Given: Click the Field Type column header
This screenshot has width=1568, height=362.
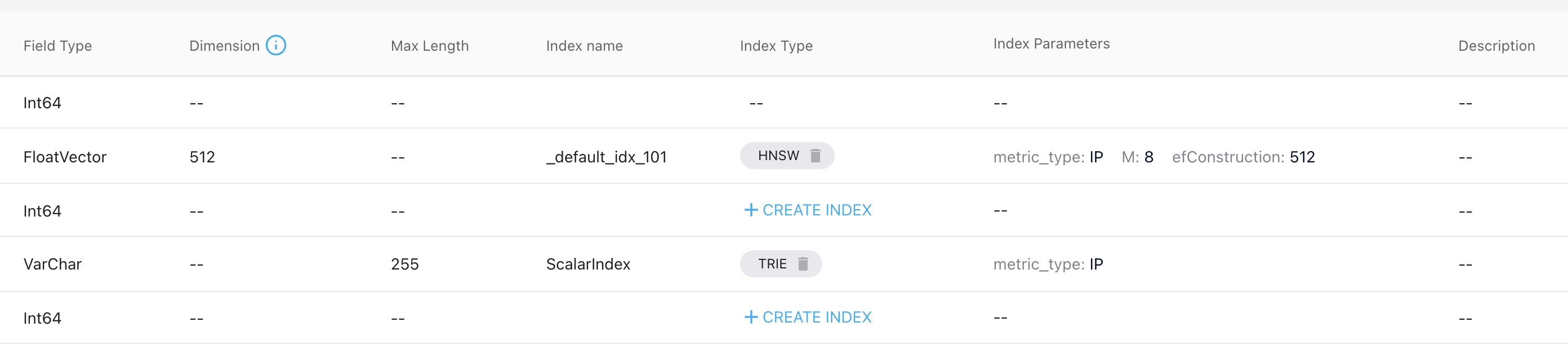Looking at the screenshot, I should click(57, 46).
